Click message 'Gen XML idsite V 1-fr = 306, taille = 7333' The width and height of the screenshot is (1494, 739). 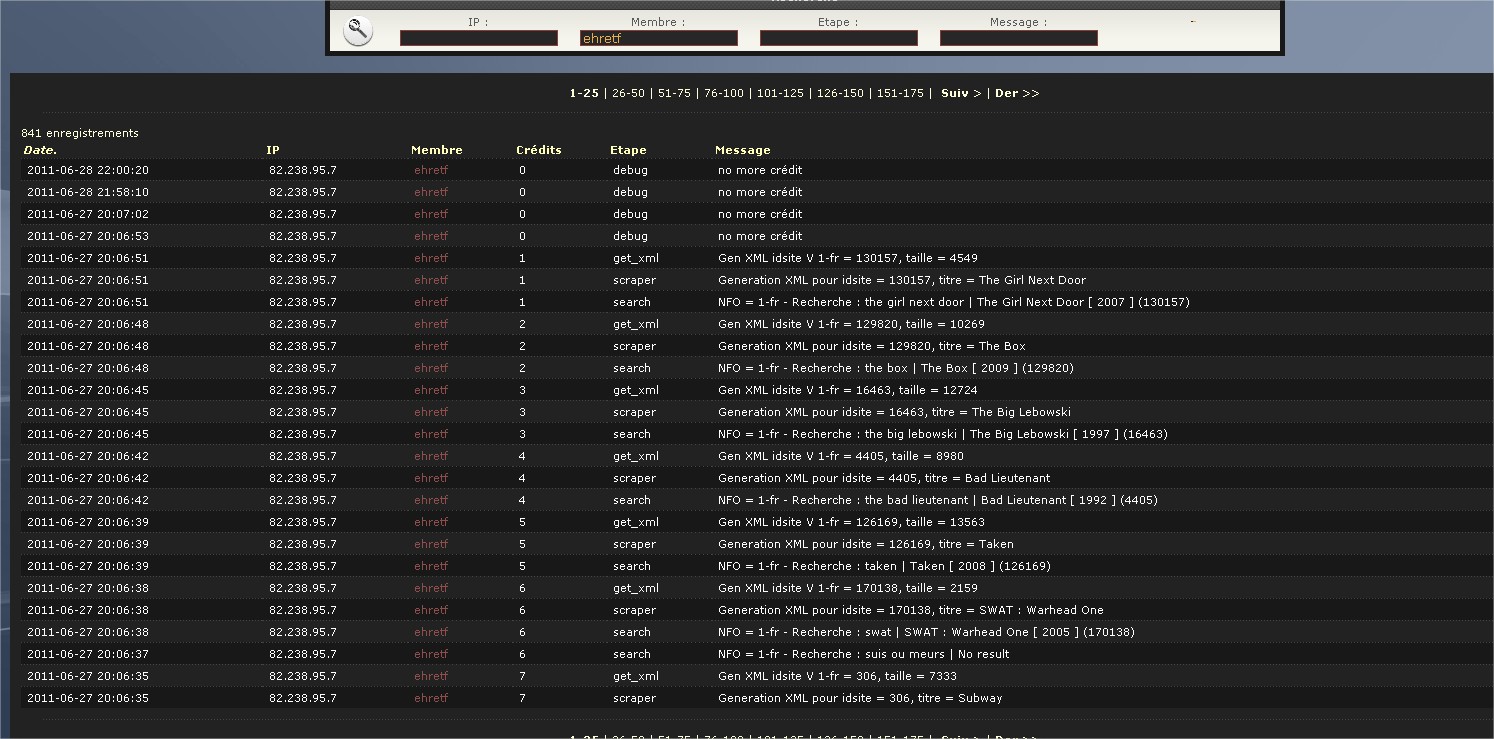837,676
